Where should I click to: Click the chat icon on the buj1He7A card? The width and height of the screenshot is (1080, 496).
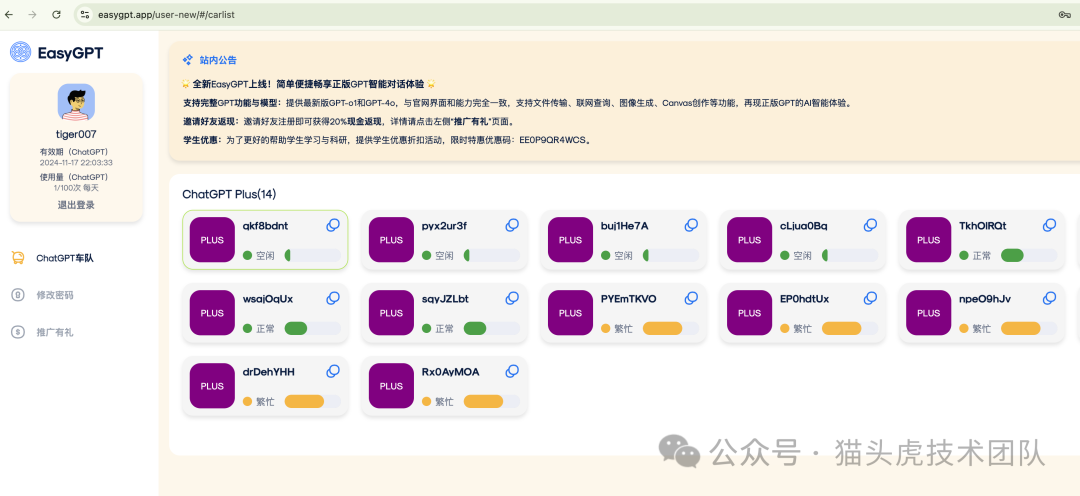coord(691,225)
